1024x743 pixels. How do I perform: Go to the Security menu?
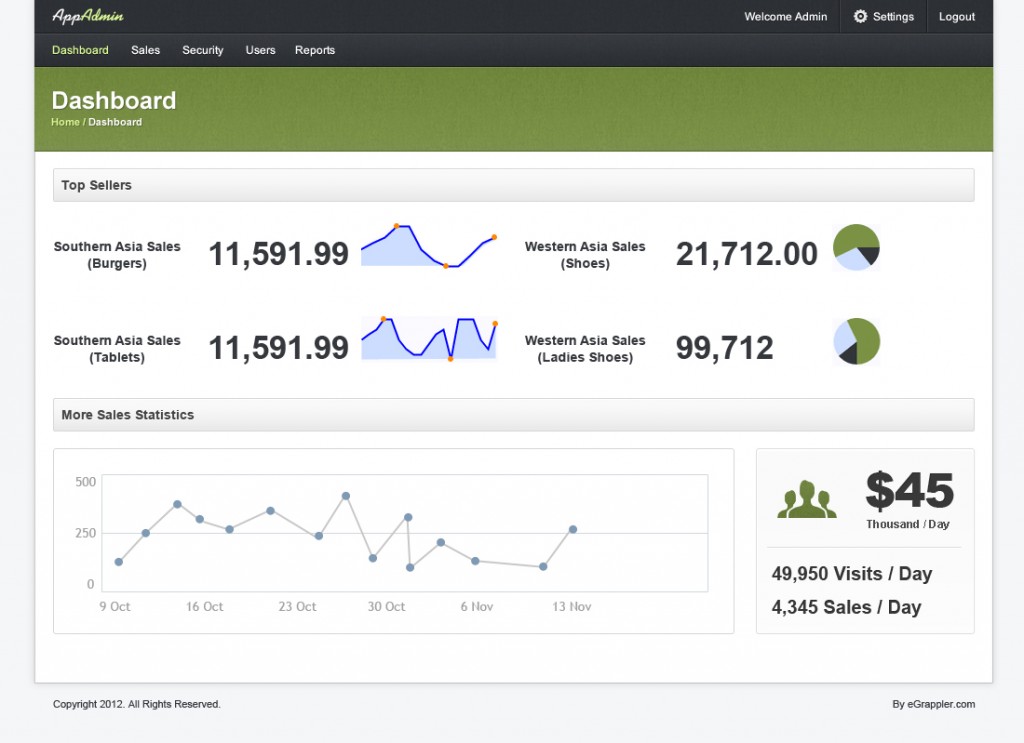point(202,50)
